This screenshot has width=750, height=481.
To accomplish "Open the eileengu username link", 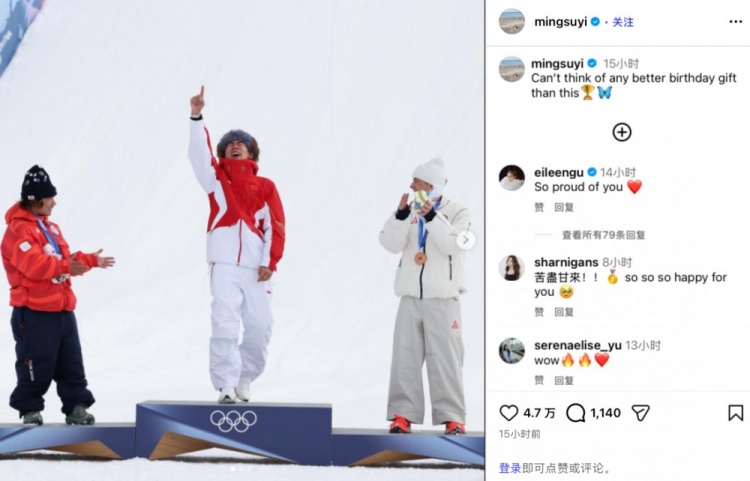I will pyautogui.click(x=559, y=172).
